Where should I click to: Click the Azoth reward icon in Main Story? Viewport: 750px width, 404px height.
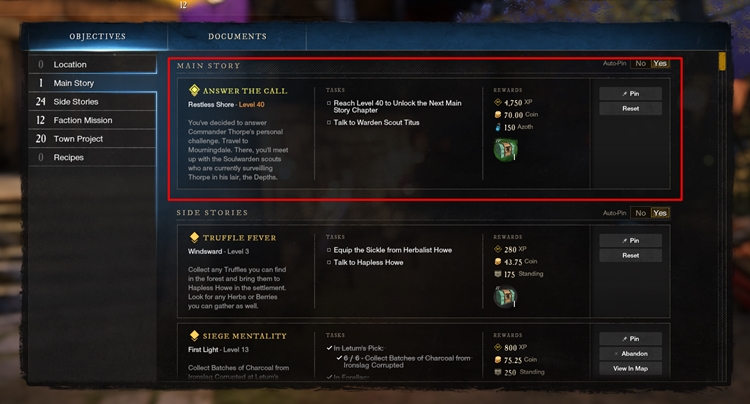(x=498, y=128)
